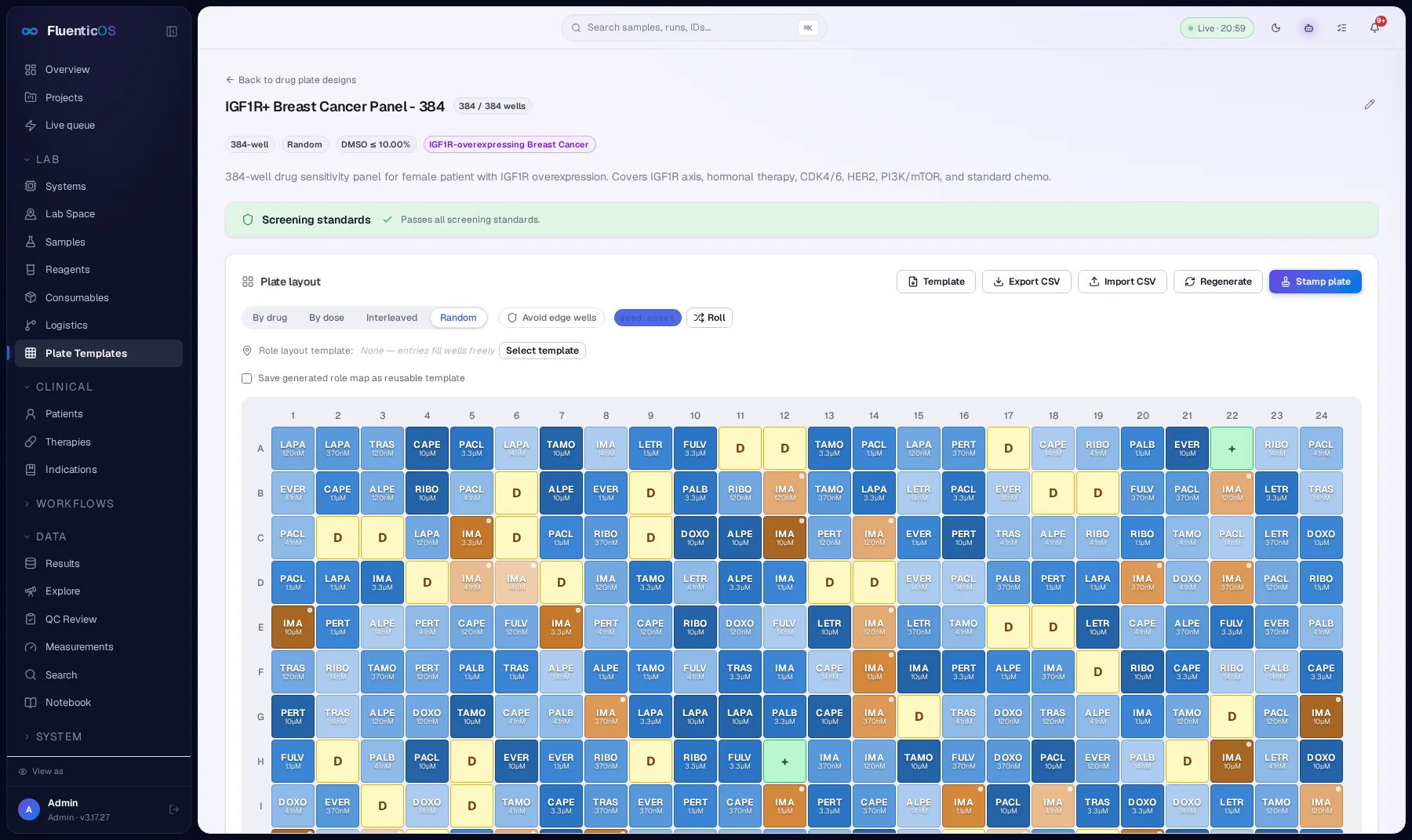Open Plate Templates in sidebar
Image resolution: width=1412 pixels, height=840 pixels.
pyautogui.click(x=99, y=354)
